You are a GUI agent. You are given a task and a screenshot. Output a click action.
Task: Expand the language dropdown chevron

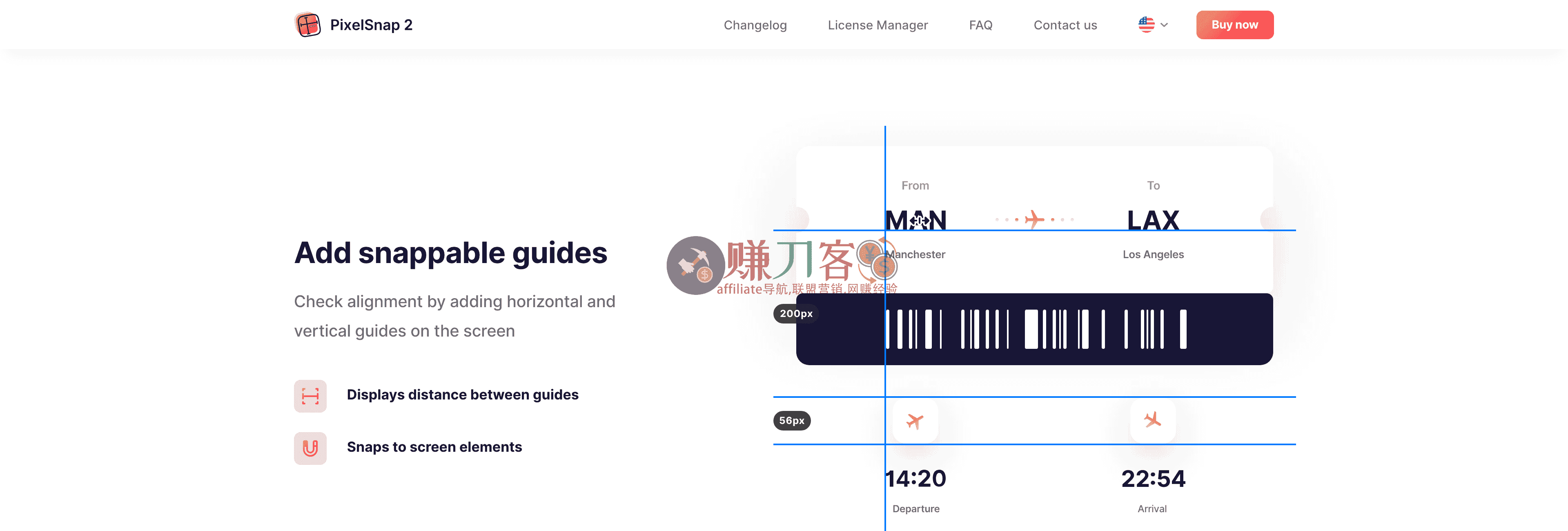[1165, 25]
